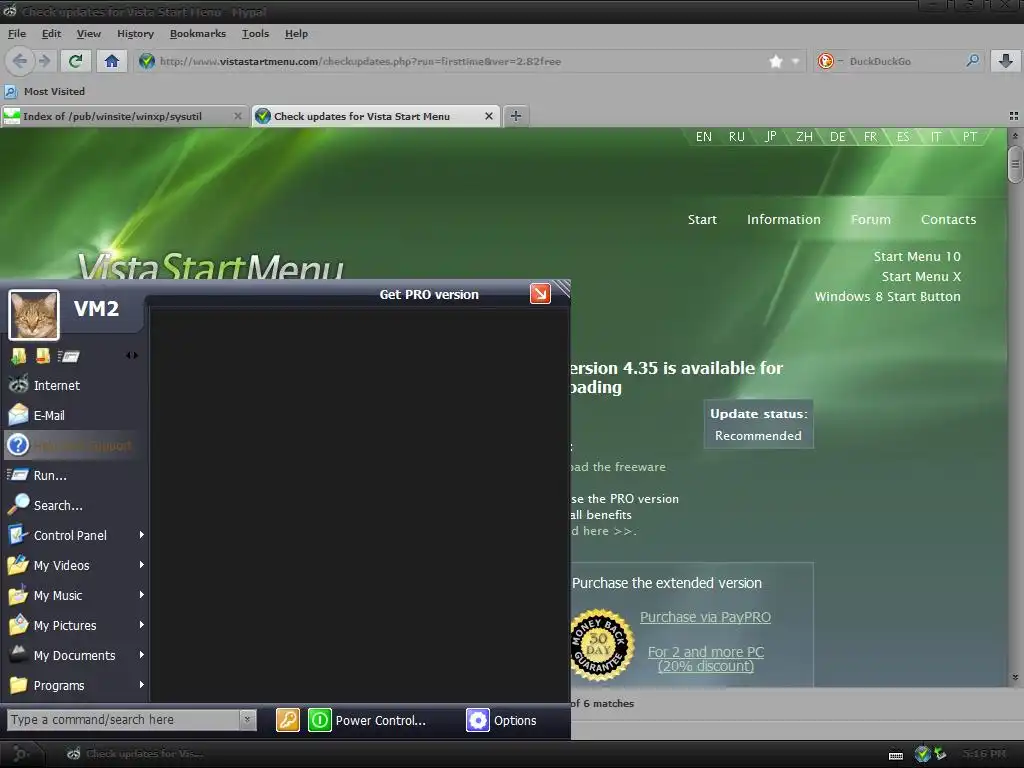Switch site language to JP
This screenshot has width=1024, height=768.
[x=771, y=136]
